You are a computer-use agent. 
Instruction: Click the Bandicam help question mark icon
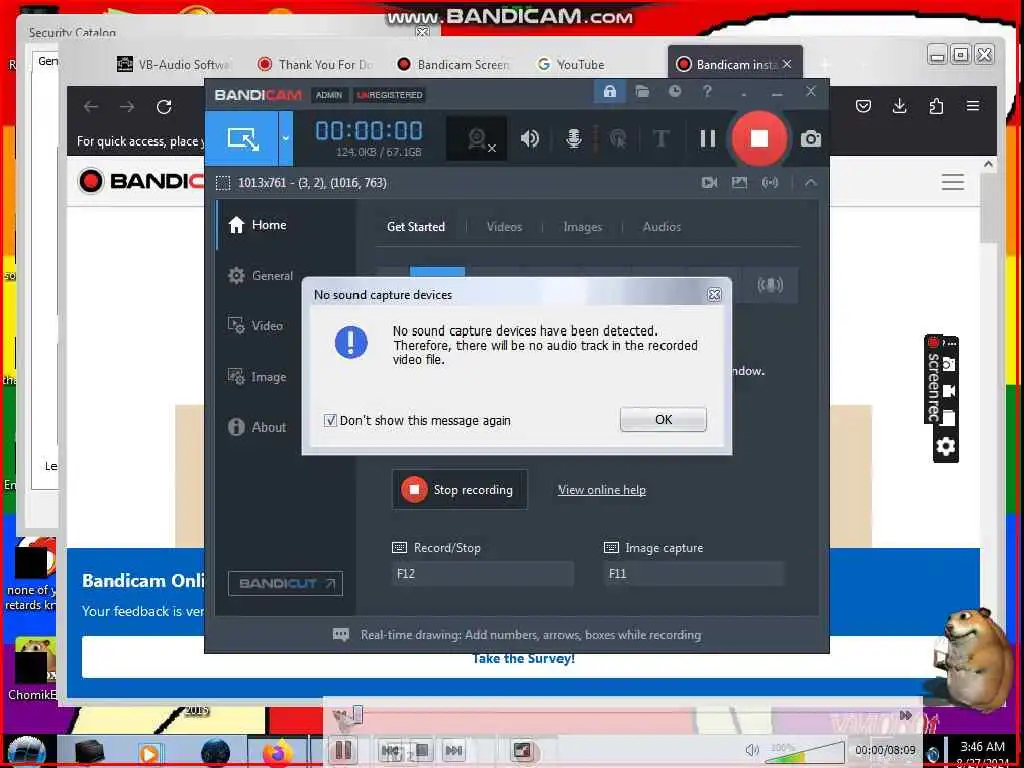(x=707, y=91)
